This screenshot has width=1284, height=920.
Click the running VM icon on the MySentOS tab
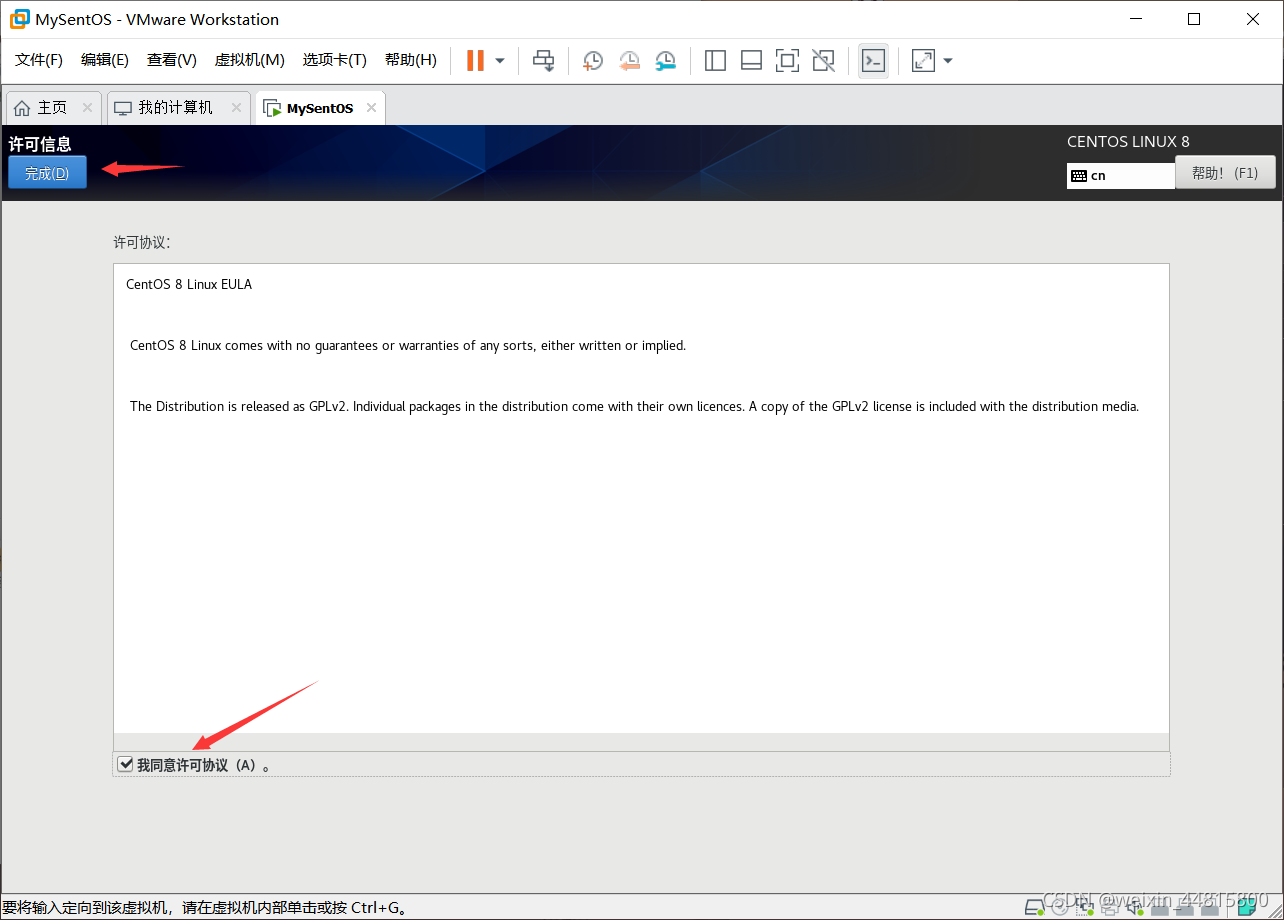(272, 108)
